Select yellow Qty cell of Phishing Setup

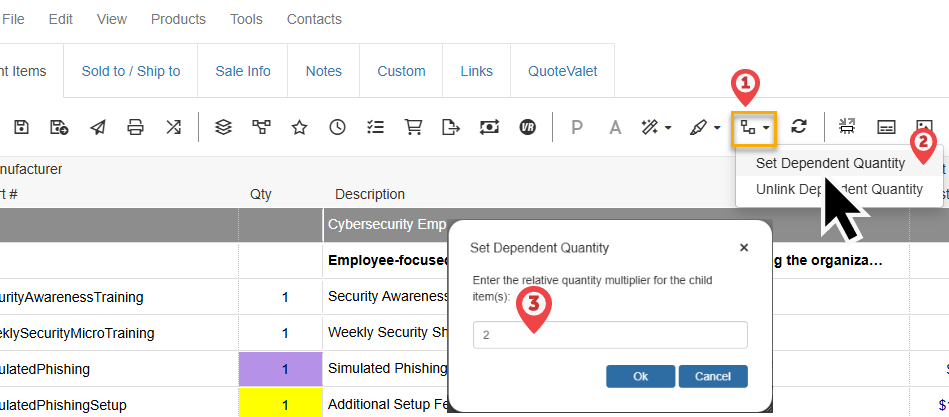(281, 403)
